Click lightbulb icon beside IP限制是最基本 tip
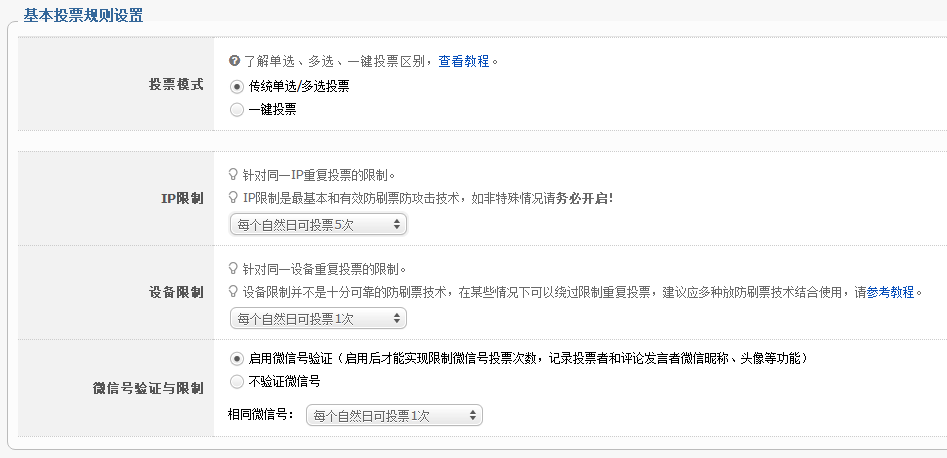This screenshot has width=947, height=458. point(234,198)
